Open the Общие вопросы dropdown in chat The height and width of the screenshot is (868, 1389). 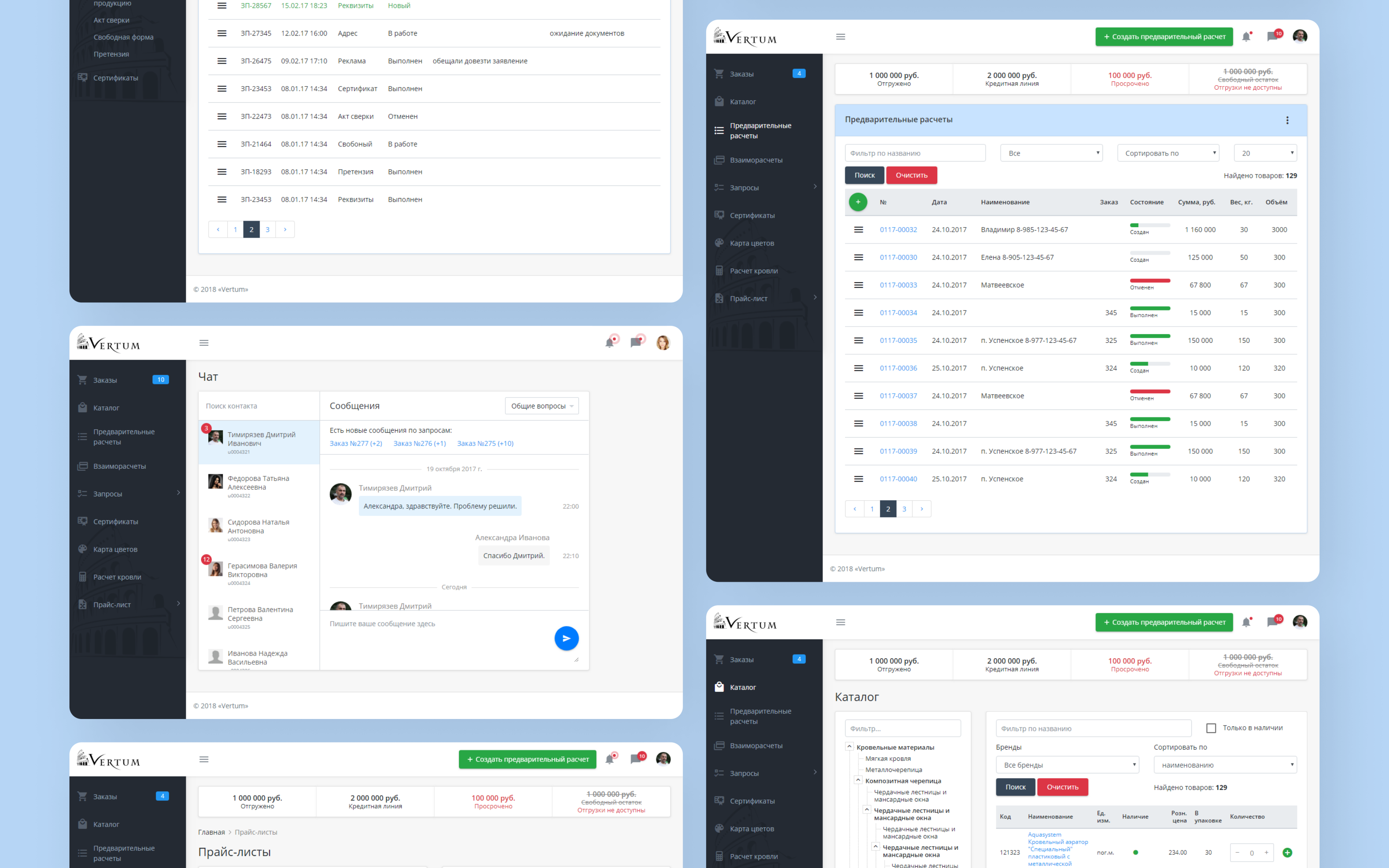[541, 406]
